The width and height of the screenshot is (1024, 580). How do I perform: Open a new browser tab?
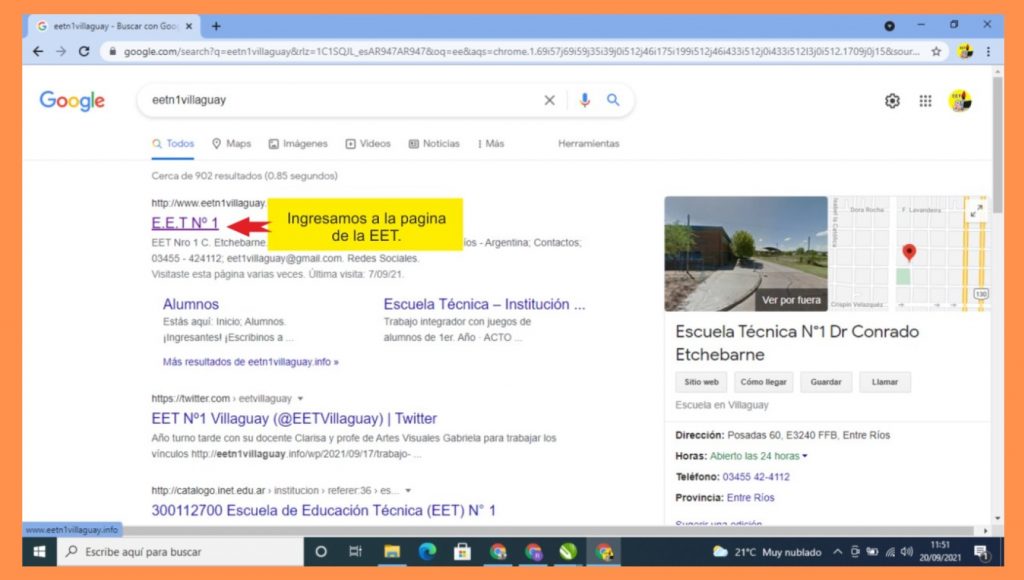216,26
